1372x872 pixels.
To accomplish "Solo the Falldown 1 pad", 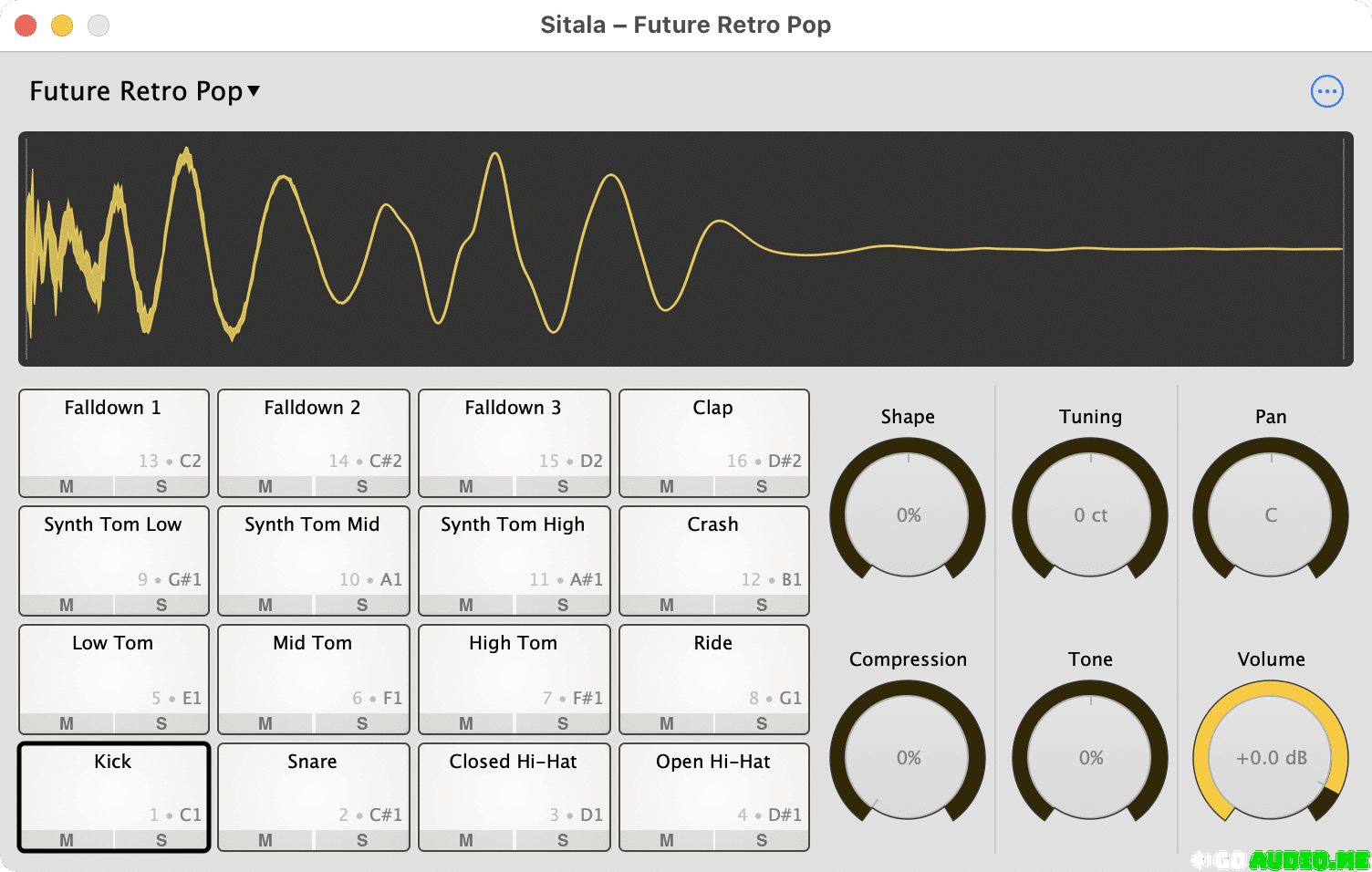I will (161, 486).
